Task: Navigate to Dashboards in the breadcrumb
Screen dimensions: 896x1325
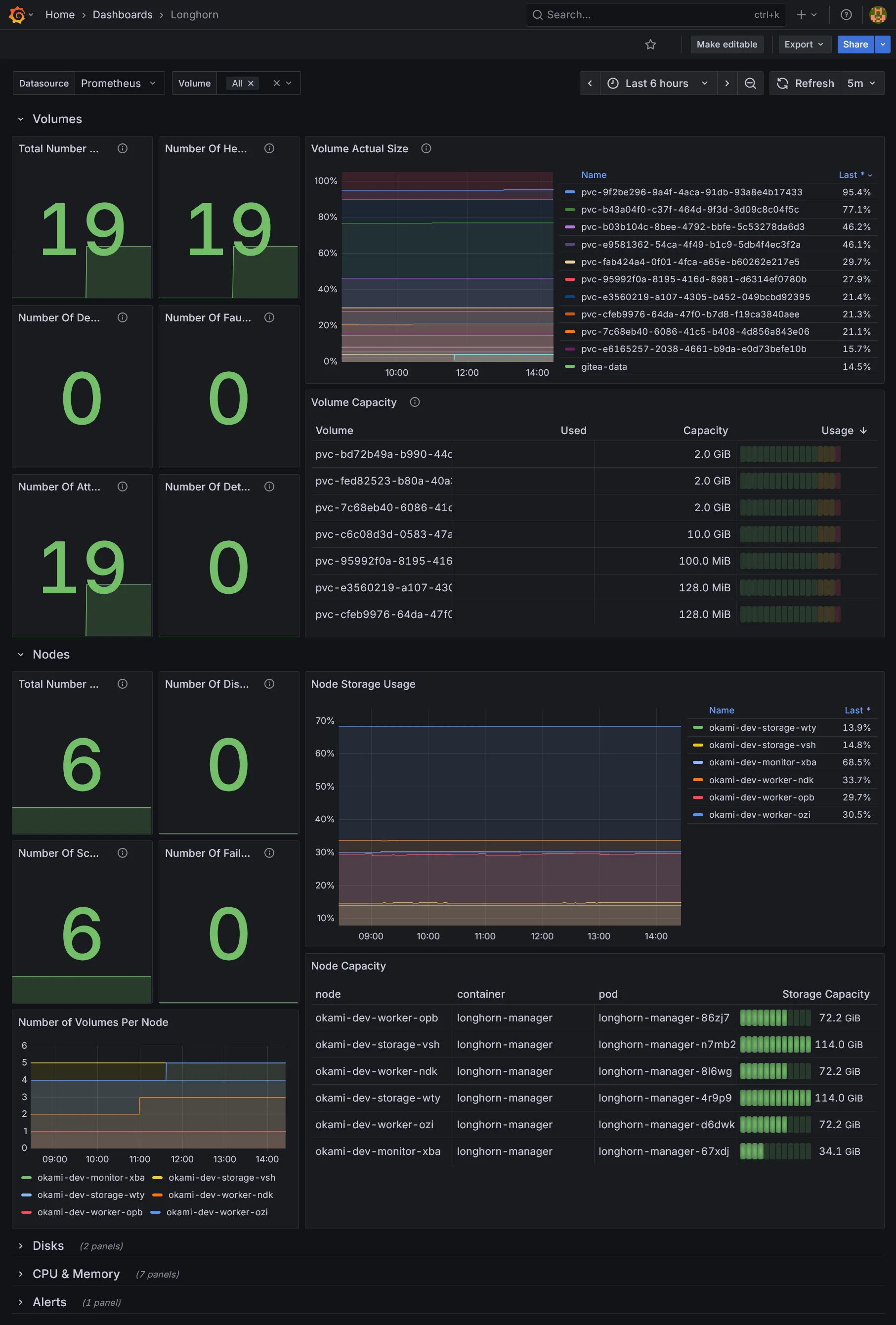Action: (123, 15)
